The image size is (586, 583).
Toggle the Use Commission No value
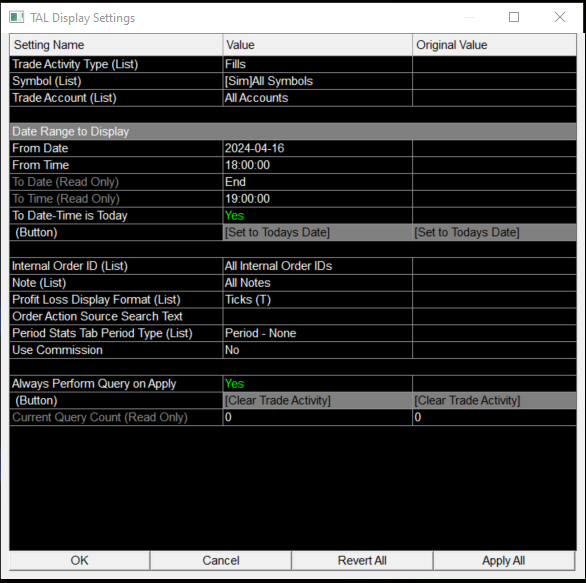pyautogui.click(x=318, y=350)
